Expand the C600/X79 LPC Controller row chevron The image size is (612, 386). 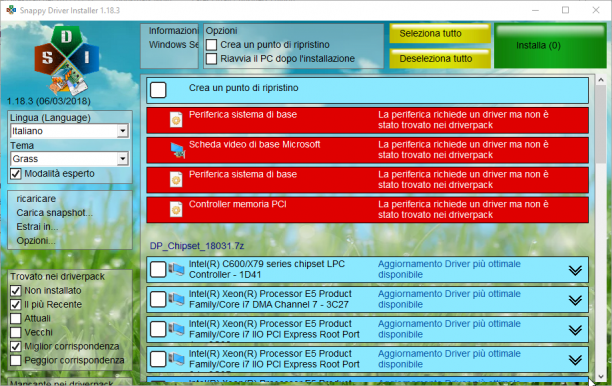pyautogui.click(x=575, y=270)
